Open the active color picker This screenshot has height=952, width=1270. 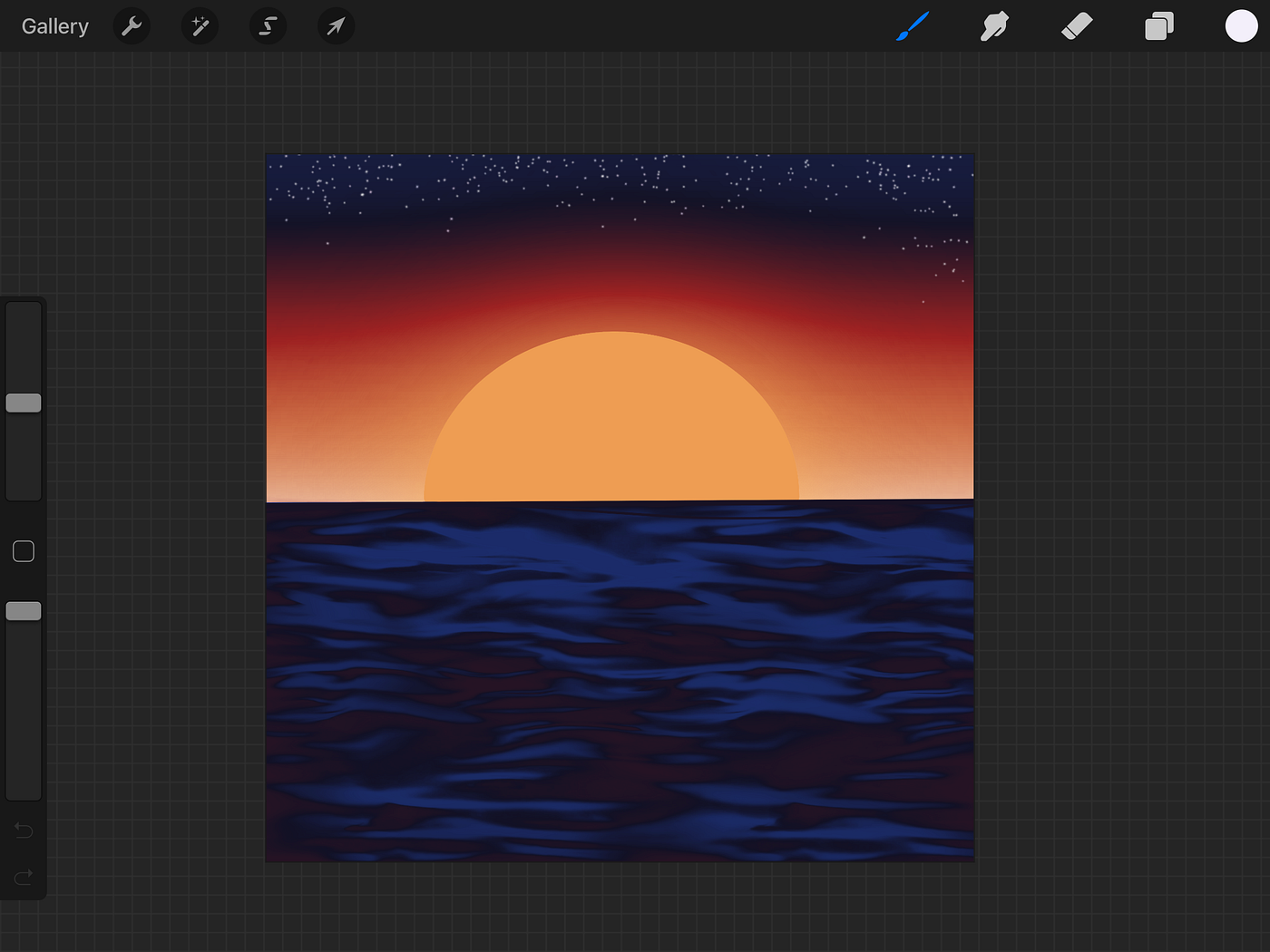1240,26
